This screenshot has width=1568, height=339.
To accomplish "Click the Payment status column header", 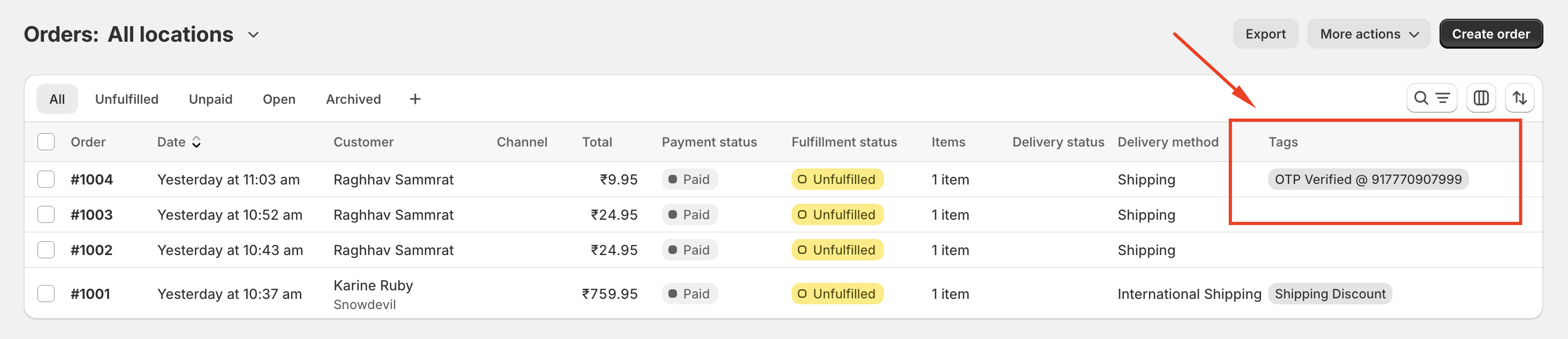I will (709, 142).
